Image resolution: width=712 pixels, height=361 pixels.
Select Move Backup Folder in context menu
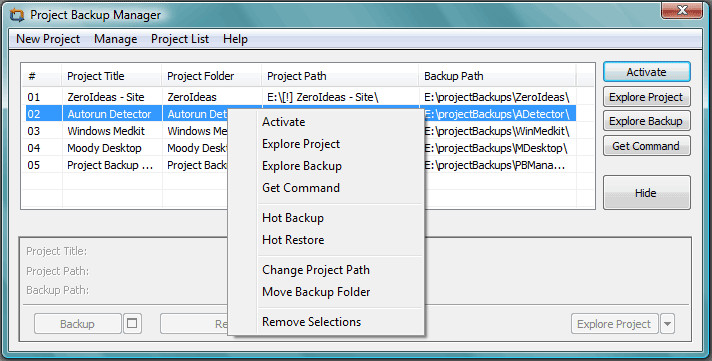(x=316, y=292)
